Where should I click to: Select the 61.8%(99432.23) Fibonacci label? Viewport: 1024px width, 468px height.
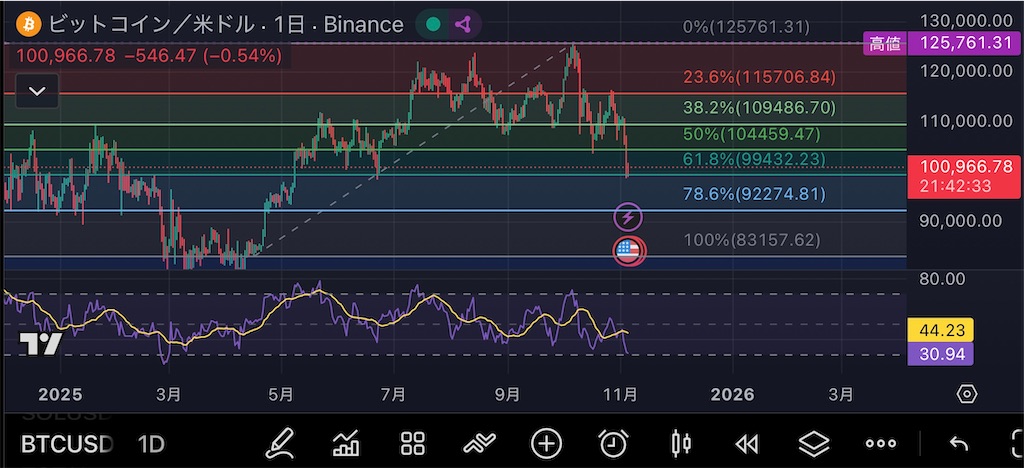[754, 159]
